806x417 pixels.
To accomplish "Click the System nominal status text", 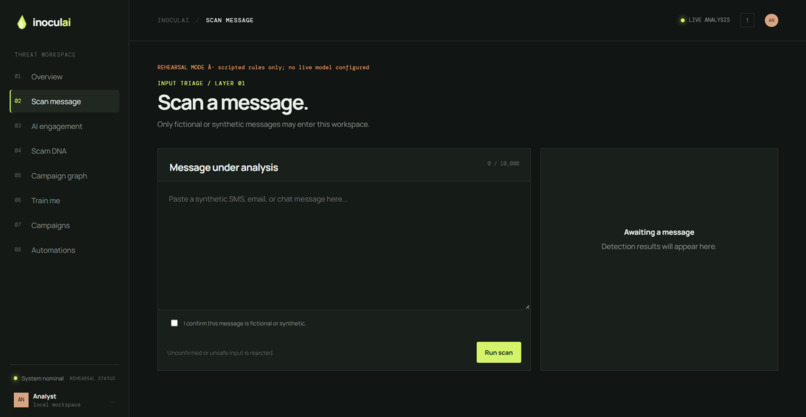I will [43, 378].
